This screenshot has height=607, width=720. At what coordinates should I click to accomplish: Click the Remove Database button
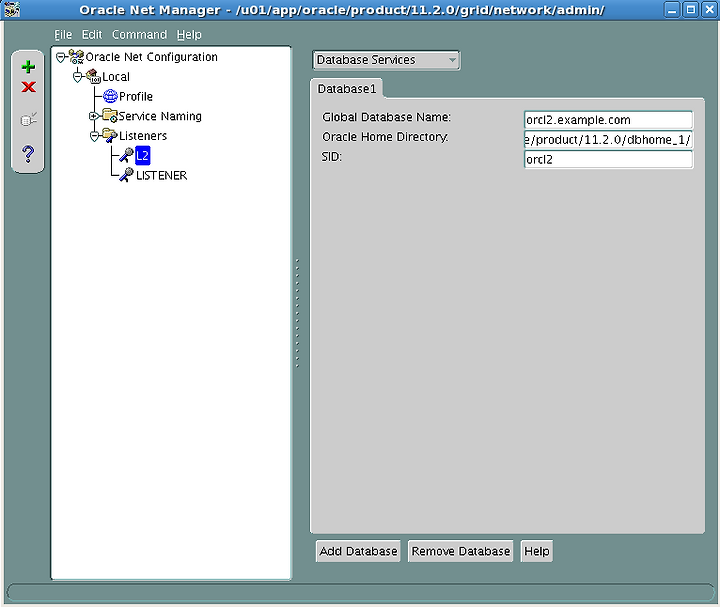pyautogui.click(x=461, y=551)
